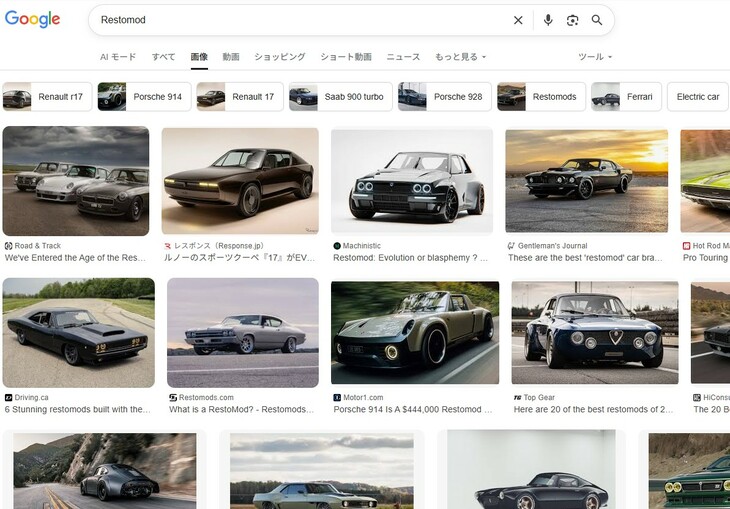The height and width of the screenshot is (509, 730).
Task: Open the grey Porsche mountain road image
Action: click(105, 471)
